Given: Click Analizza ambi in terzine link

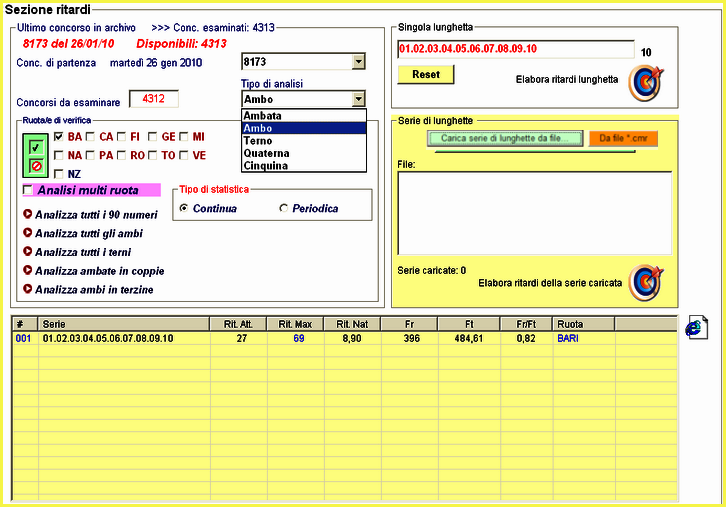Looking at the screenshot, I should point(94,290).
